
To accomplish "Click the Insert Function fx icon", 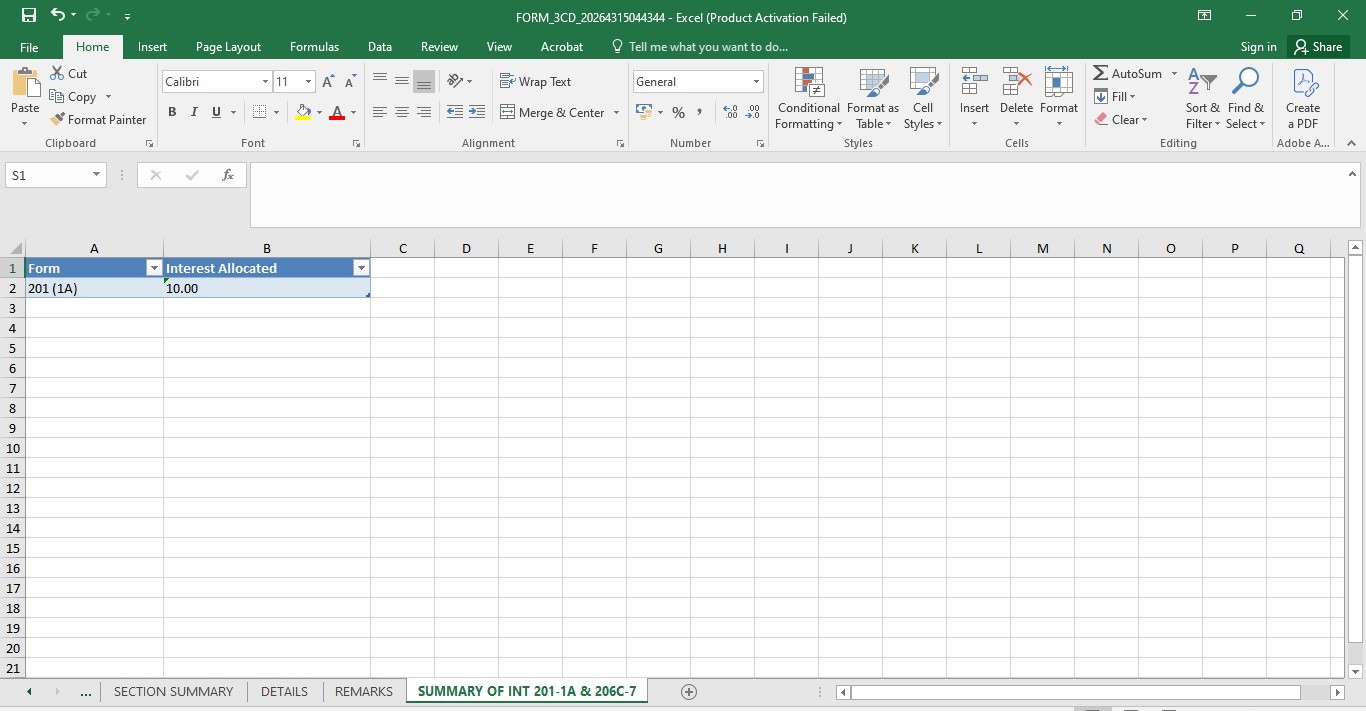I will [227, 175].
